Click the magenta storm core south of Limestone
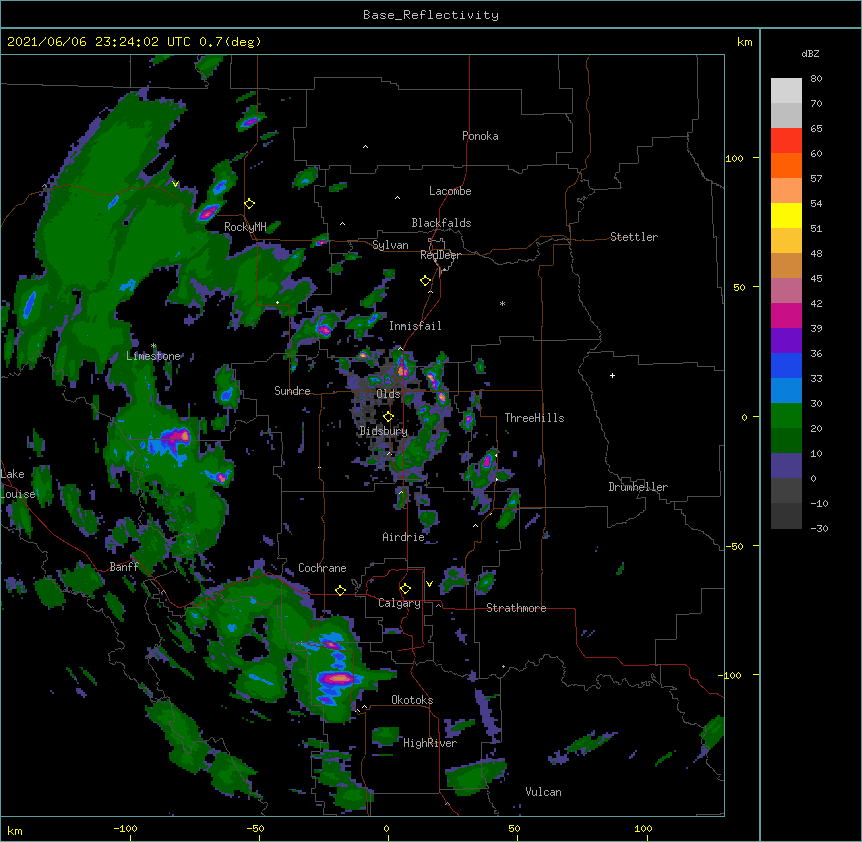 coord(176,437)
